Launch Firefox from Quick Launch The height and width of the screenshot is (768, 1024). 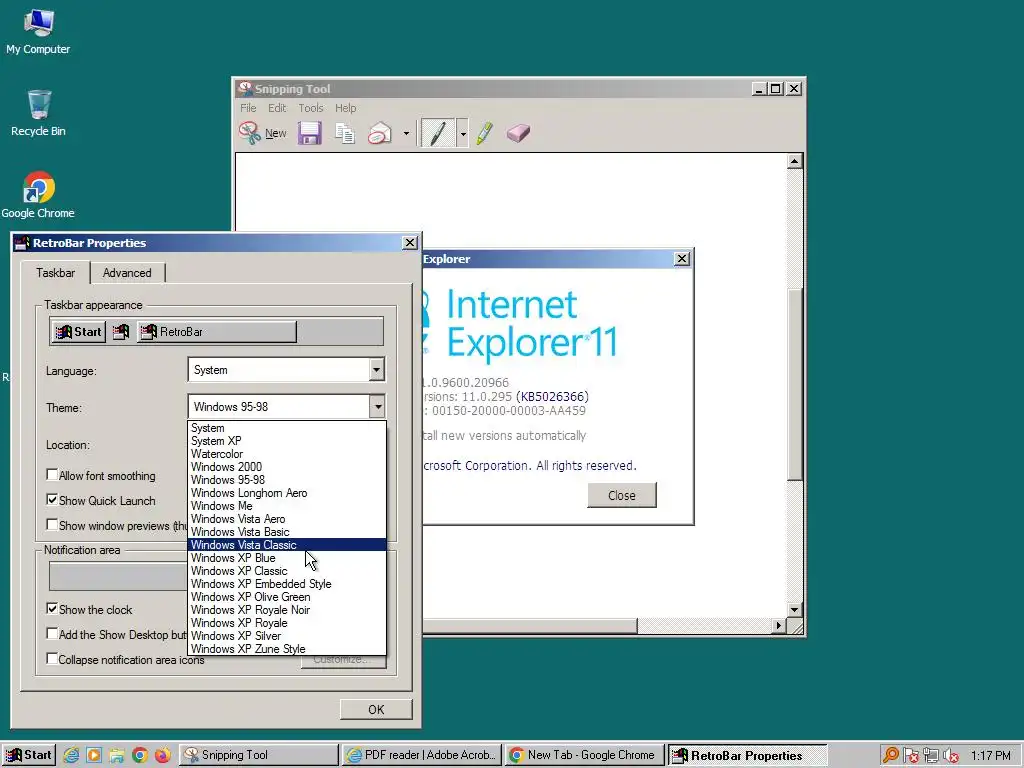pyautogui.click(x=163, y=756)
